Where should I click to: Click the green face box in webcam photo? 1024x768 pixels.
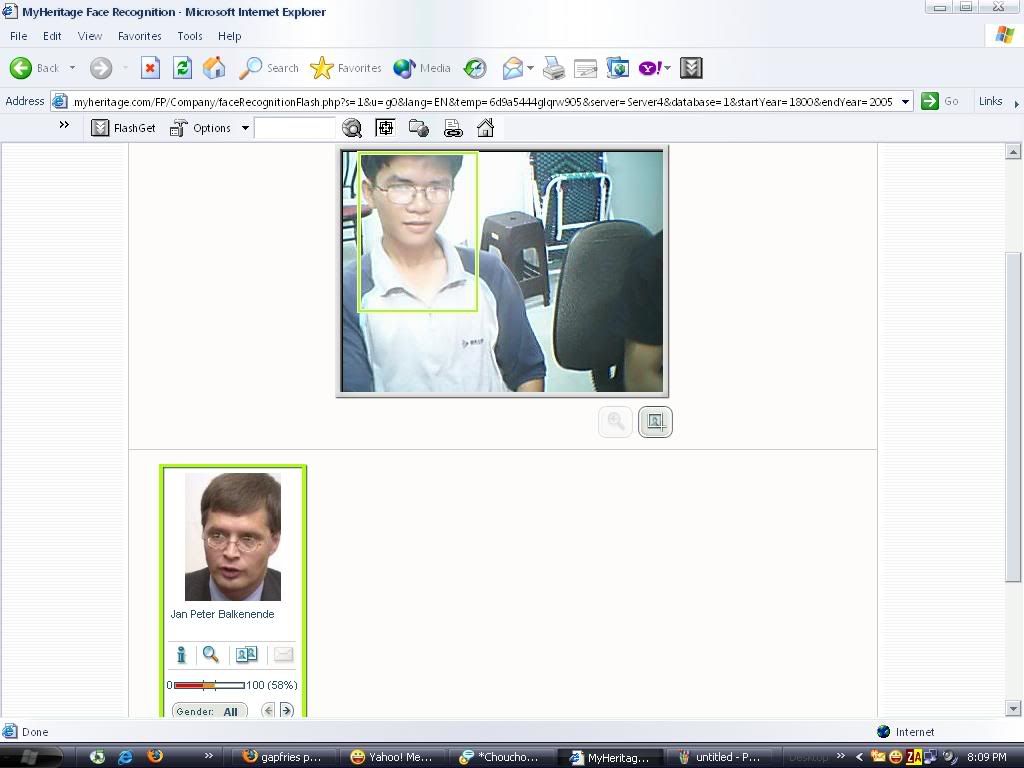click(418, 232)
